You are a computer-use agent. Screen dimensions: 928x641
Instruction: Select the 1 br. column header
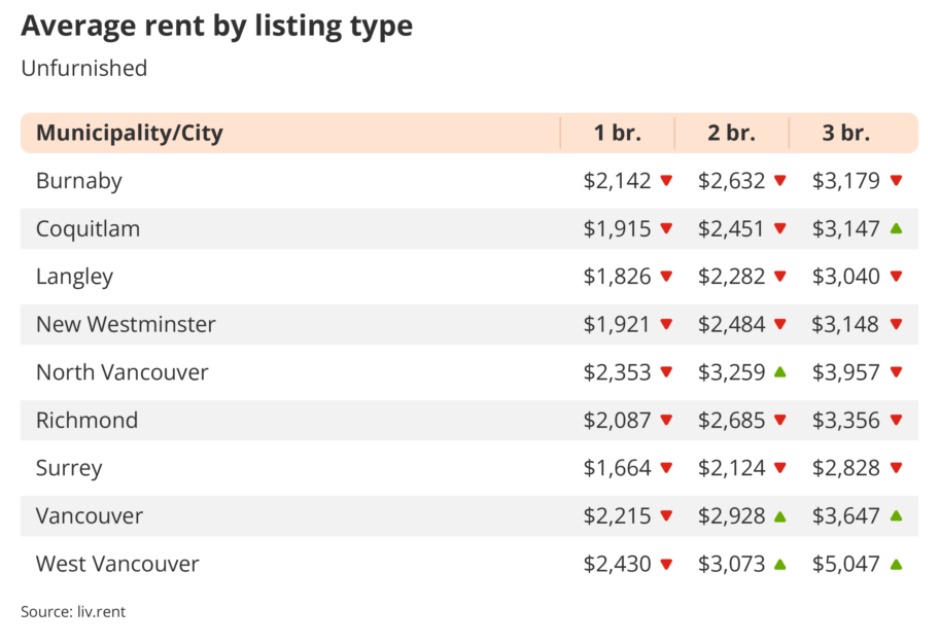click(617, 133)
